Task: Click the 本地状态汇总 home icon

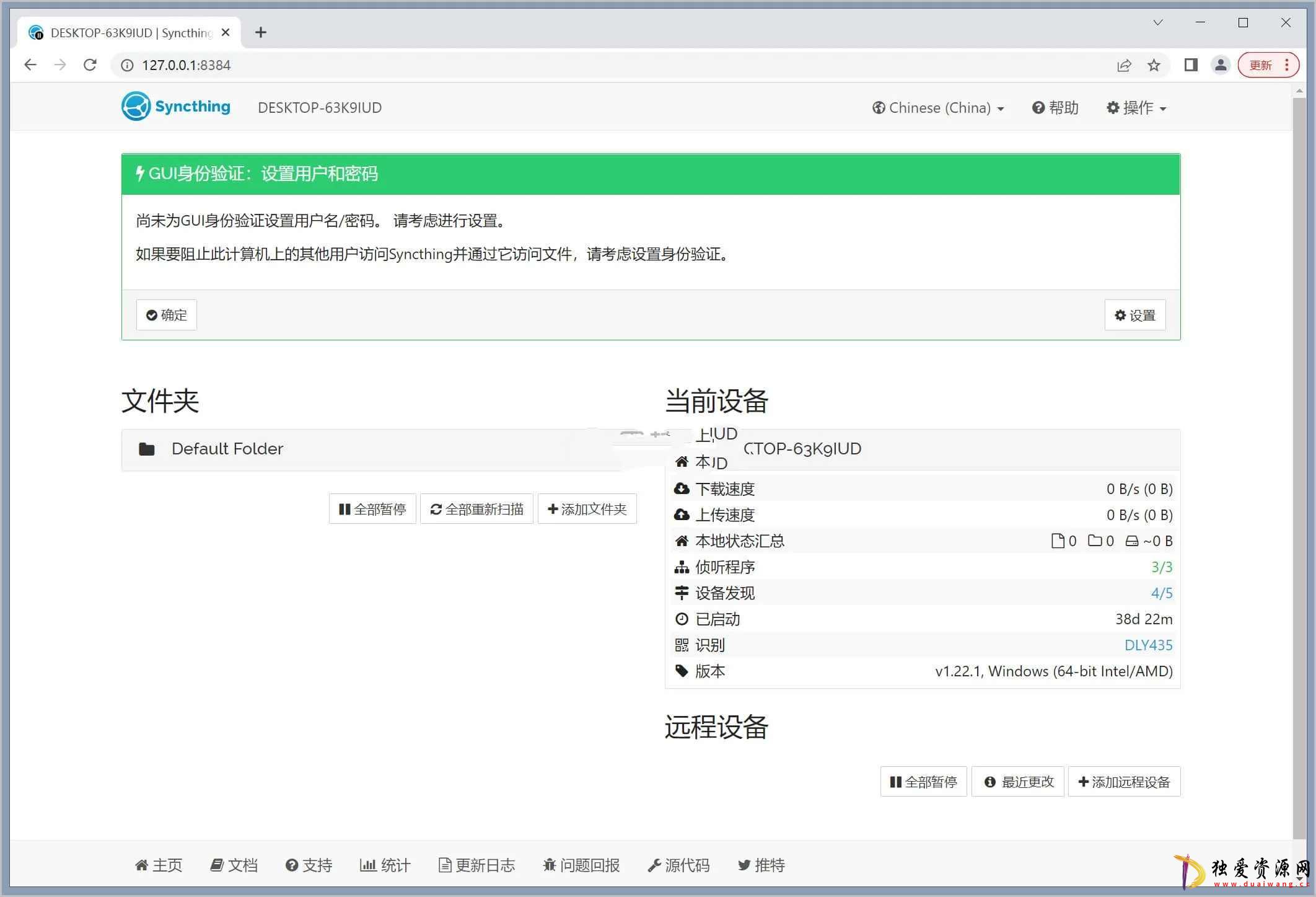Action: coord(682,541)
